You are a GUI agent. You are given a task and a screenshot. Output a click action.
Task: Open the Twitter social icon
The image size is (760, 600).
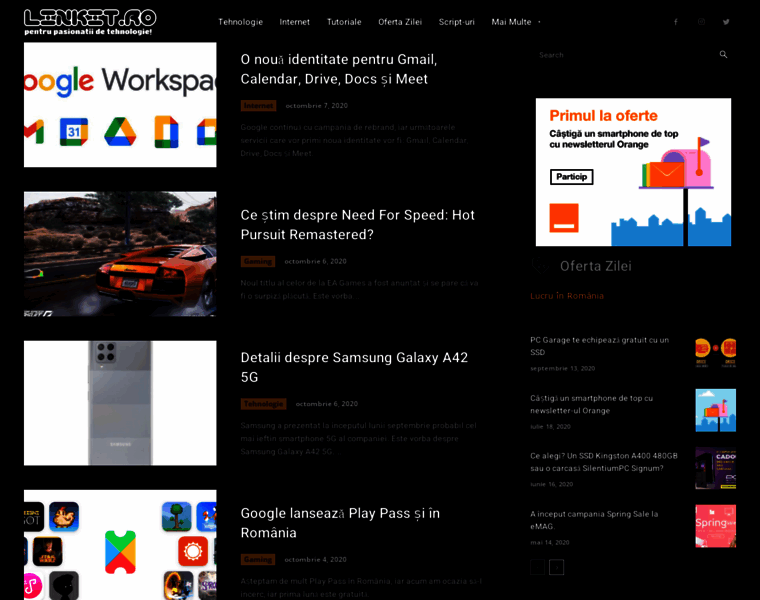click(x=726, y=22)
